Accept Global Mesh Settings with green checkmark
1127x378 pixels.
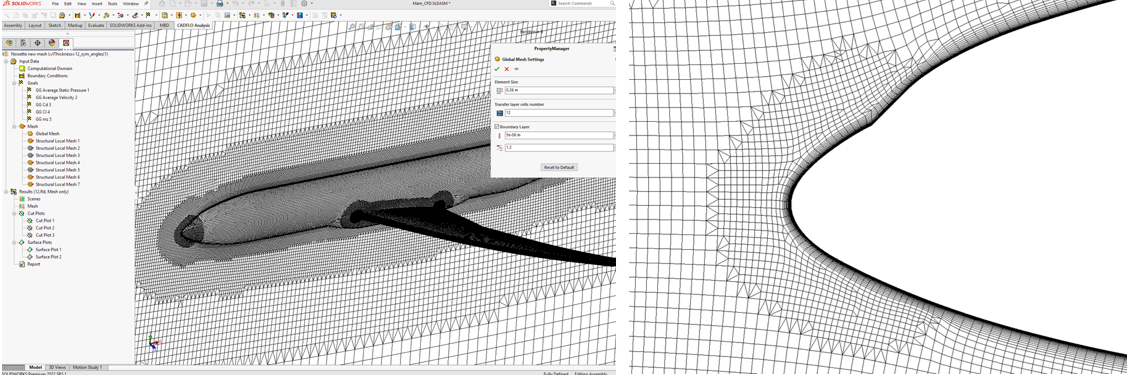coord(497,69)
